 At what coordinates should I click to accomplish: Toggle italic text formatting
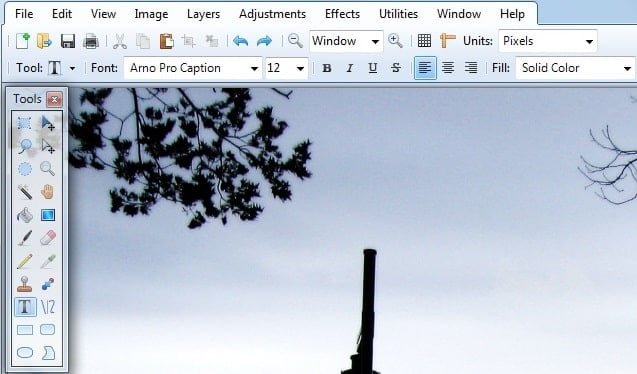point(349,68)
